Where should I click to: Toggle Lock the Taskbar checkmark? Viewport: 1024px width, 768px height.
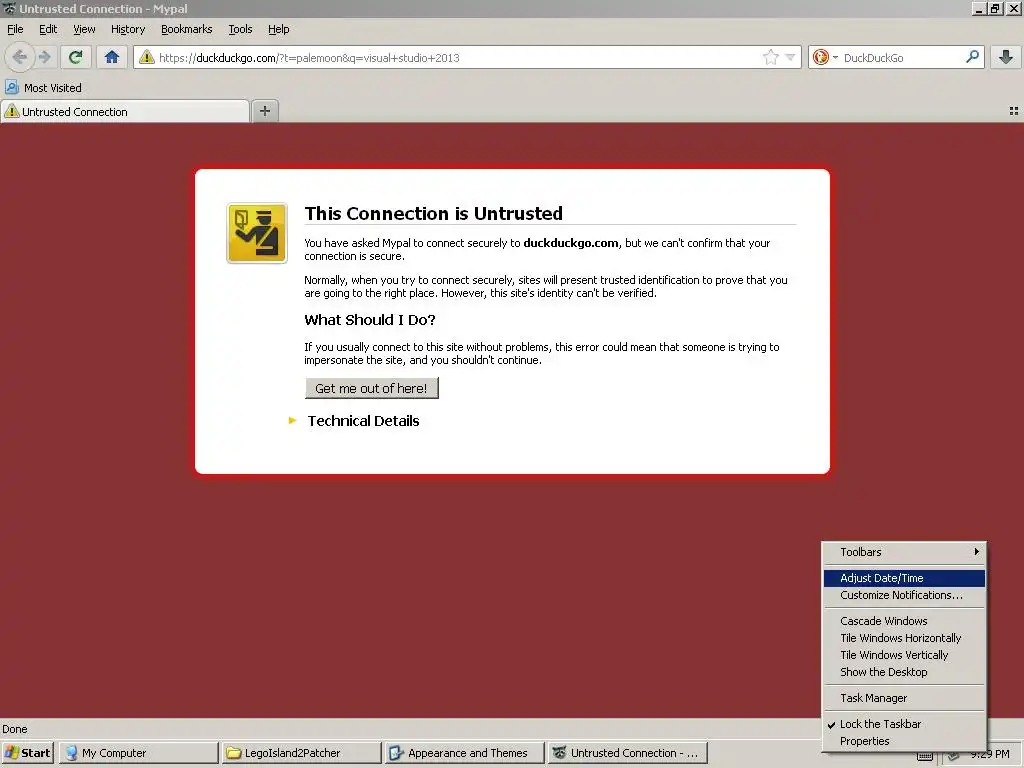click(x=904, y=724)
